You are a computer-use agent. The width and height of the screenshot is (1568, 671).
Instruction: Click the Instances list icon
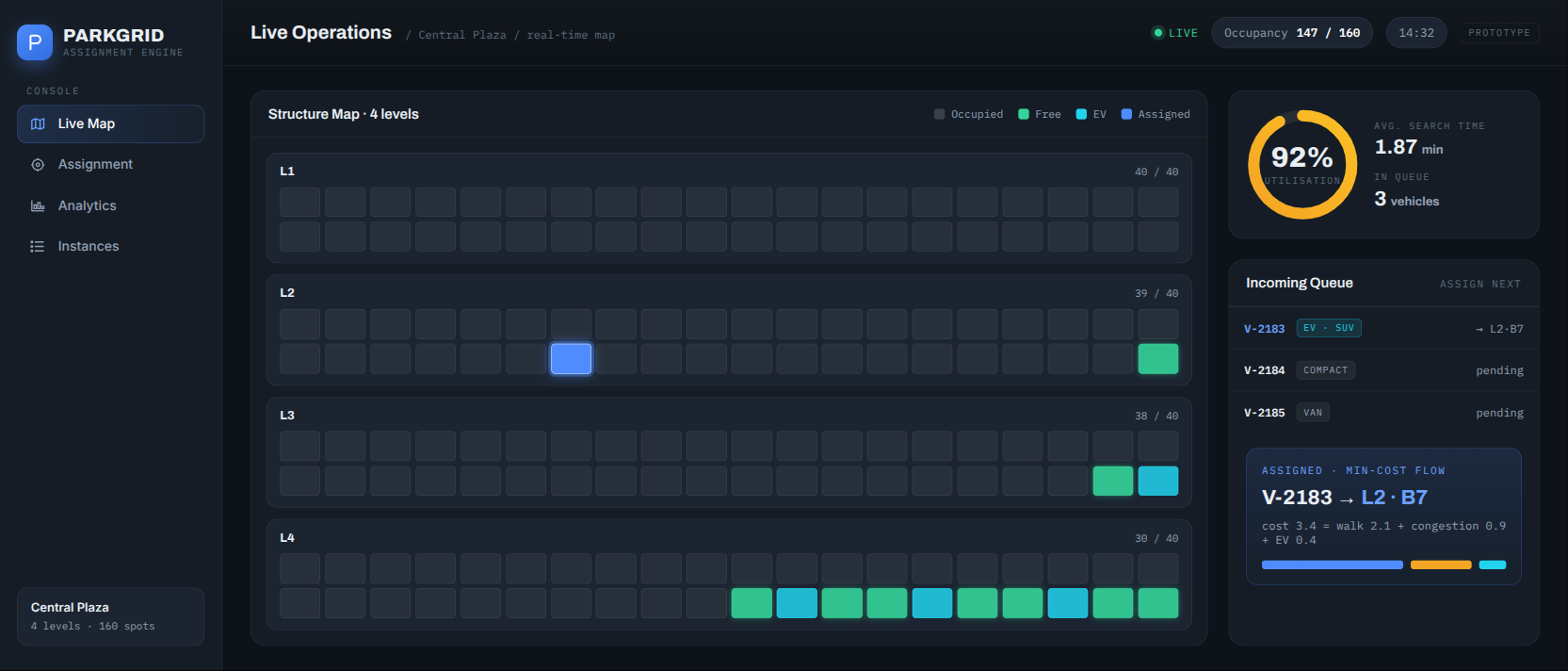pos(38,247)
